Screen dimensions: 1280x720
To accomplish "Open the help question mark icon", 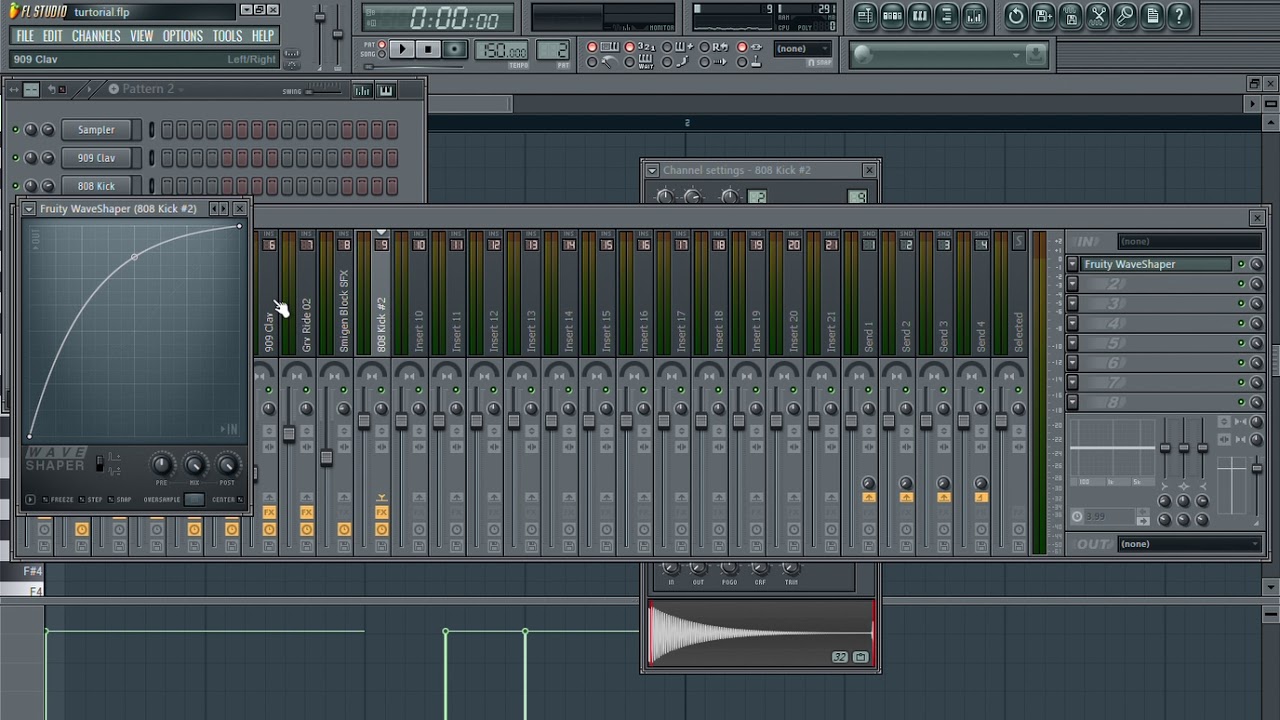I will [x=1179, y=15].
